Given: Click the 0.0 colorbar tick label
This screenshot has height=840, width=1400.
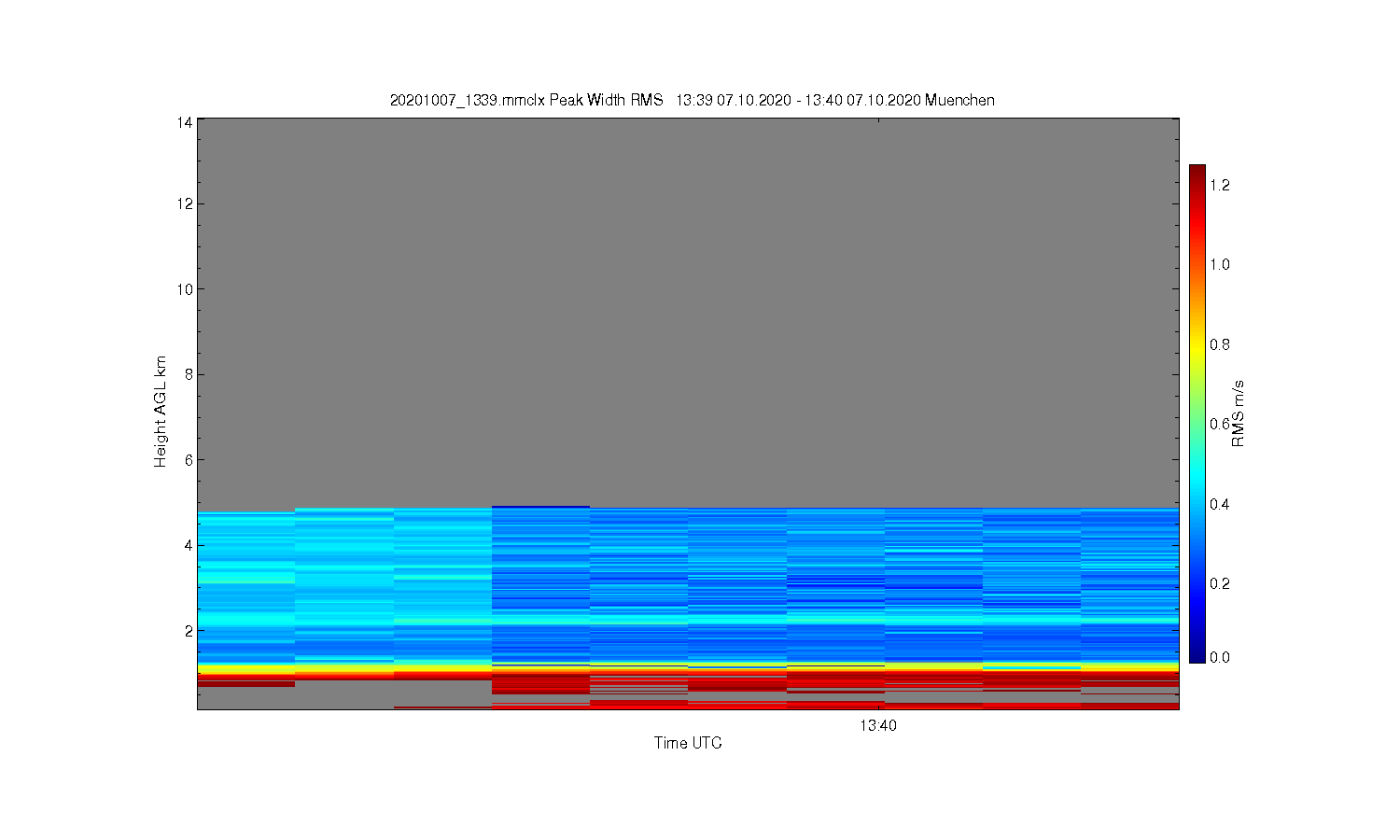Looking at the screenshot, I should point(1220,657).
